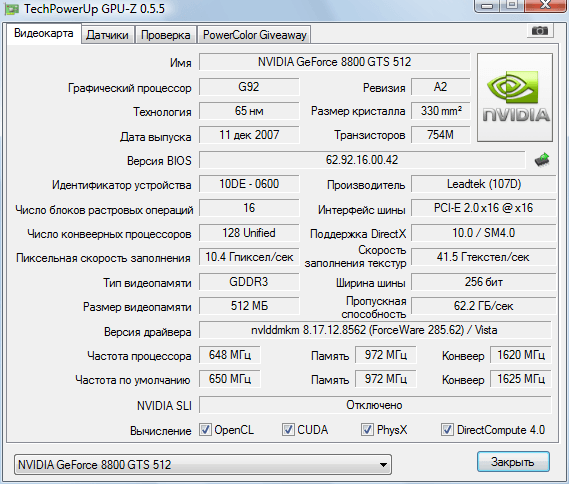Click the 128 Unified shaders value
Image resolution: width=569 pixels, height=484 pixels.
point(249,233)
